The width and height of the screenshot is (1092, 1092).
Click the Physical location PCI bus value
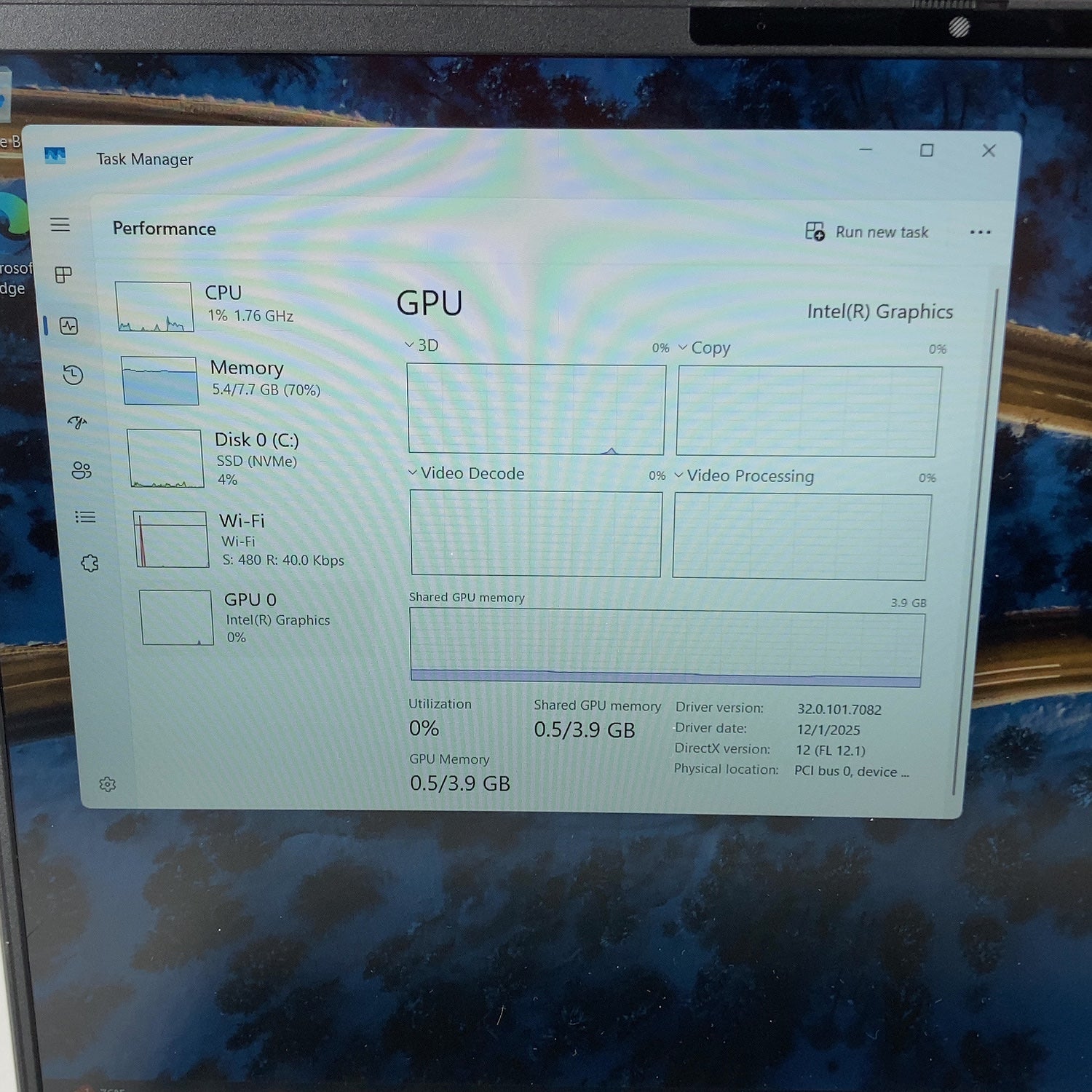[x=851, y=771]
